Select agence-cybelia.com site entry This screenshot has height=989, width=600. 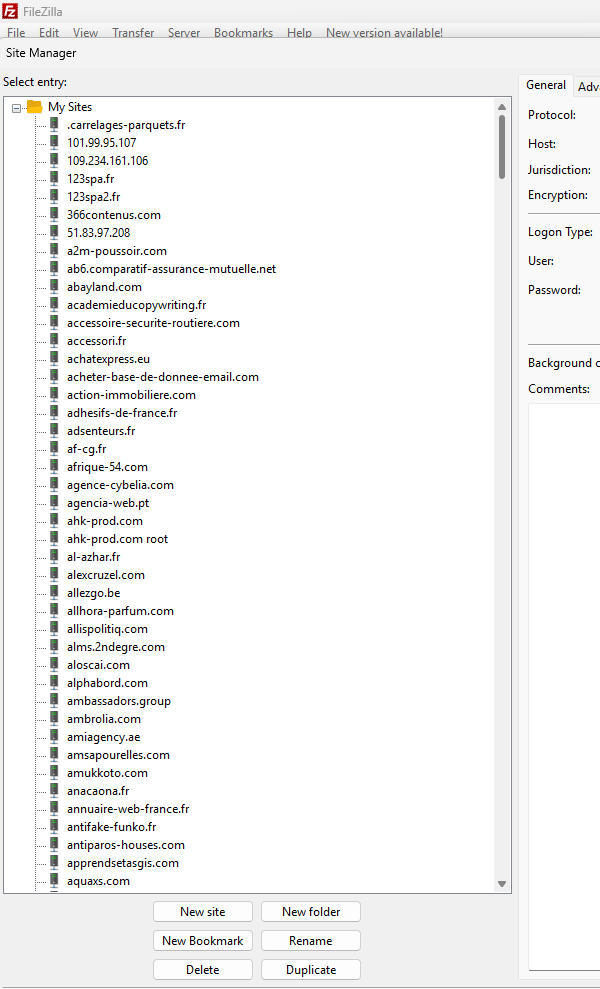click(x=121, y=484)
